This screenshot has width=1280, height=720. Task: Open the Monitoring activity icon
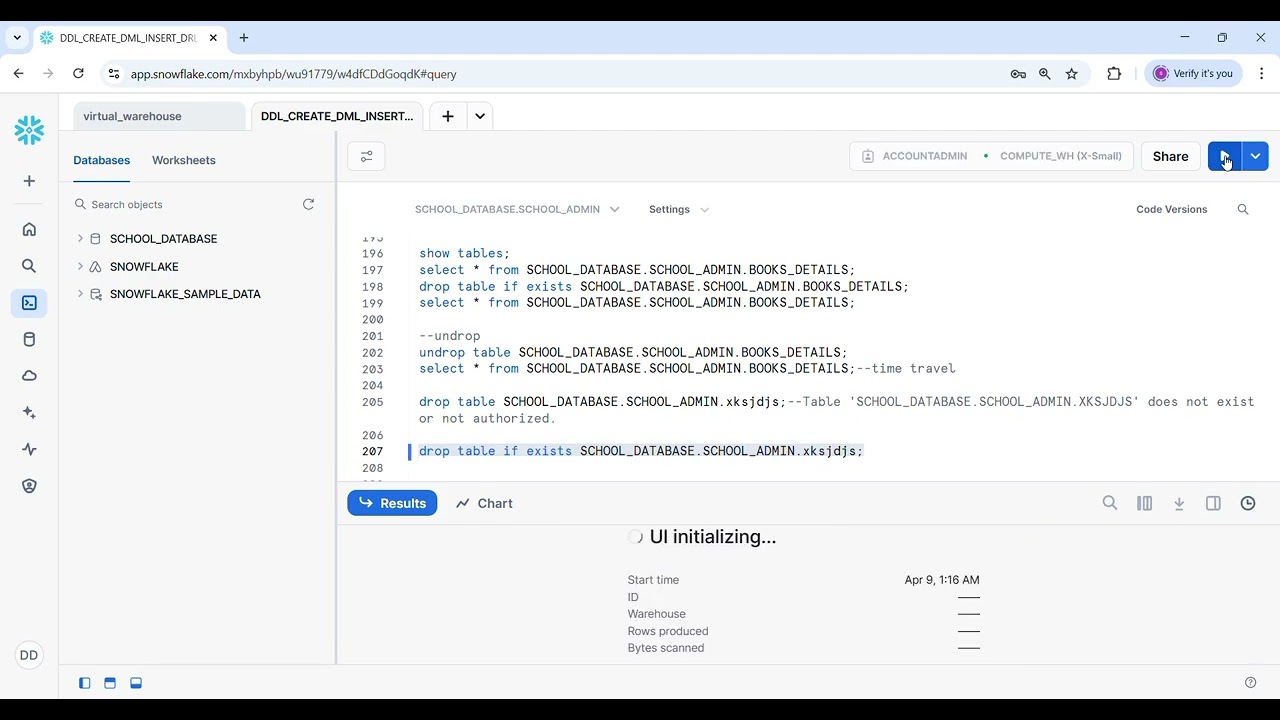pyautogui.click(x=29, y=450)
